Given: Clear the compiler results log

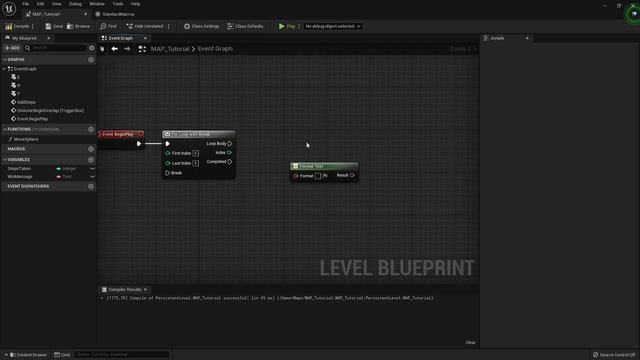Looking at the screenshot, I should point(470,342).
